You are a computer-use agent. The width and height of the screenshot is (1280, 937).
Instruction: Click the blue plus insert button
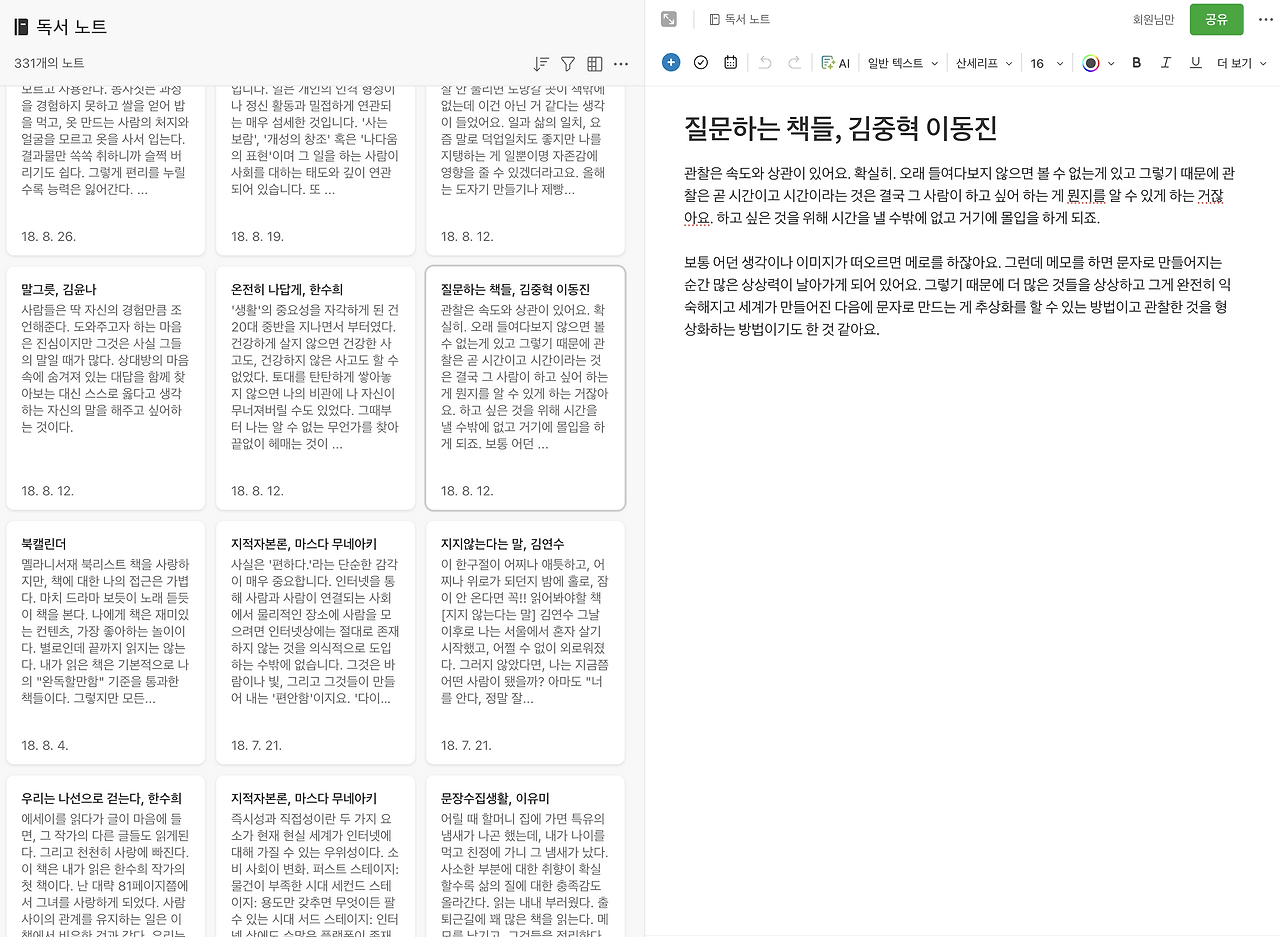(670, 62)
